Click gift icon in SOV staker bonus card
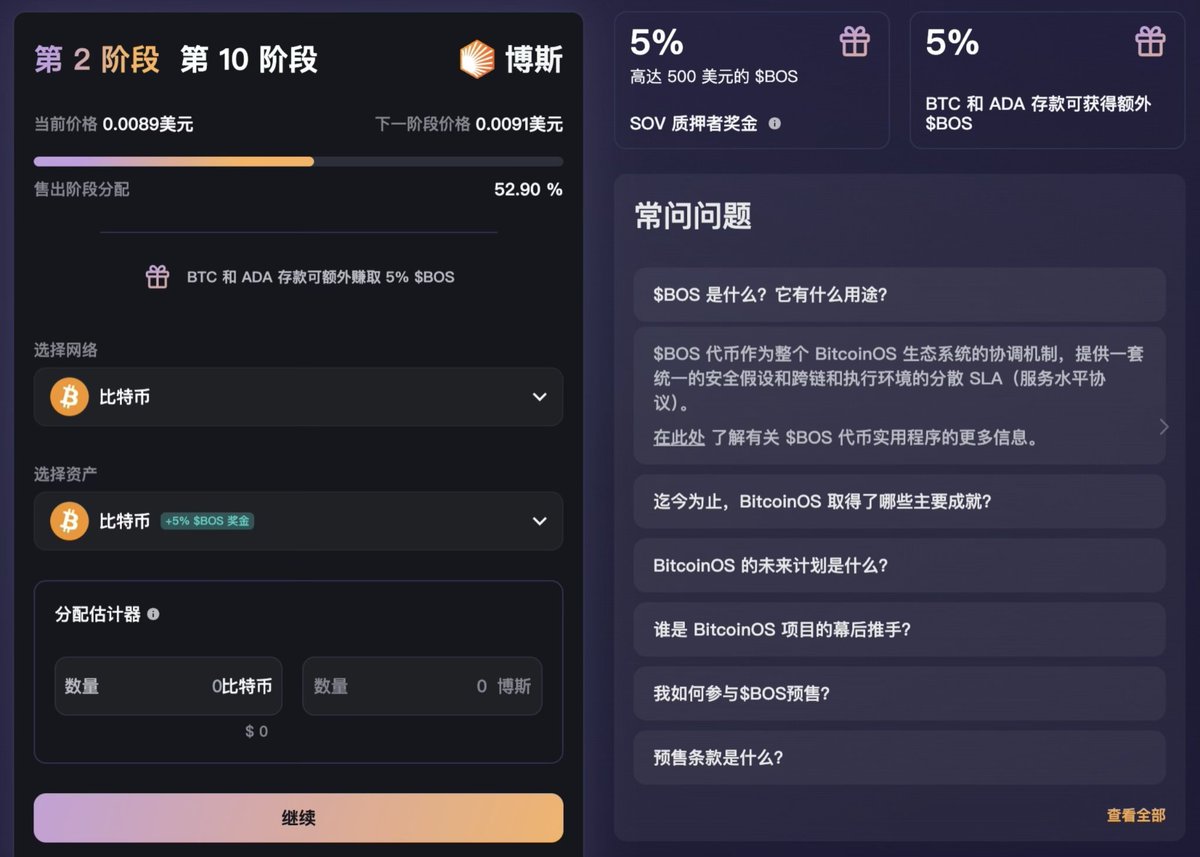 click(854, 42)
